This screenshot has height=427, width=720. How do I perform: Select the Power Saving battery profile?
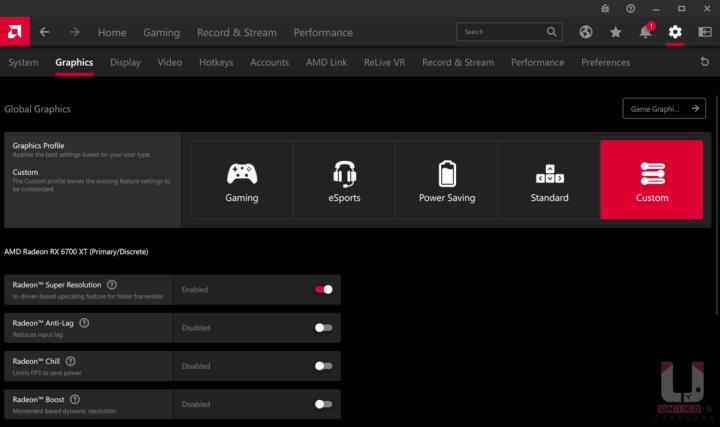(x=447, y=180)
